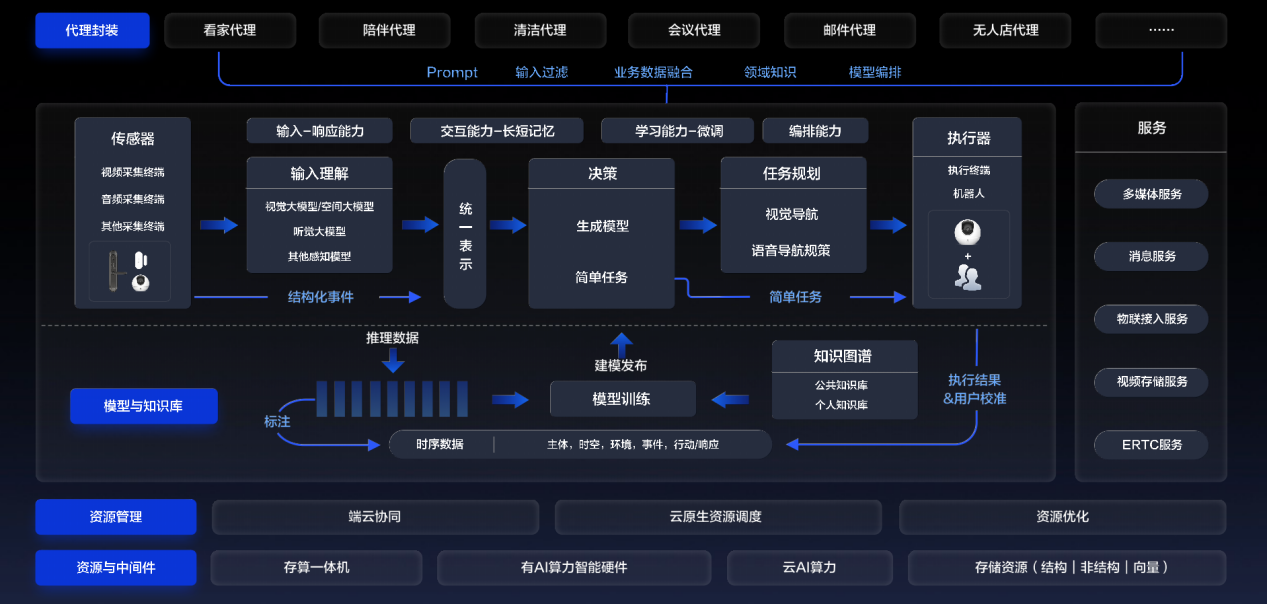The height and width of the screenshot is (604, 1267).
Task: Click the blue 简单任务 flow label
Action: 796,297
